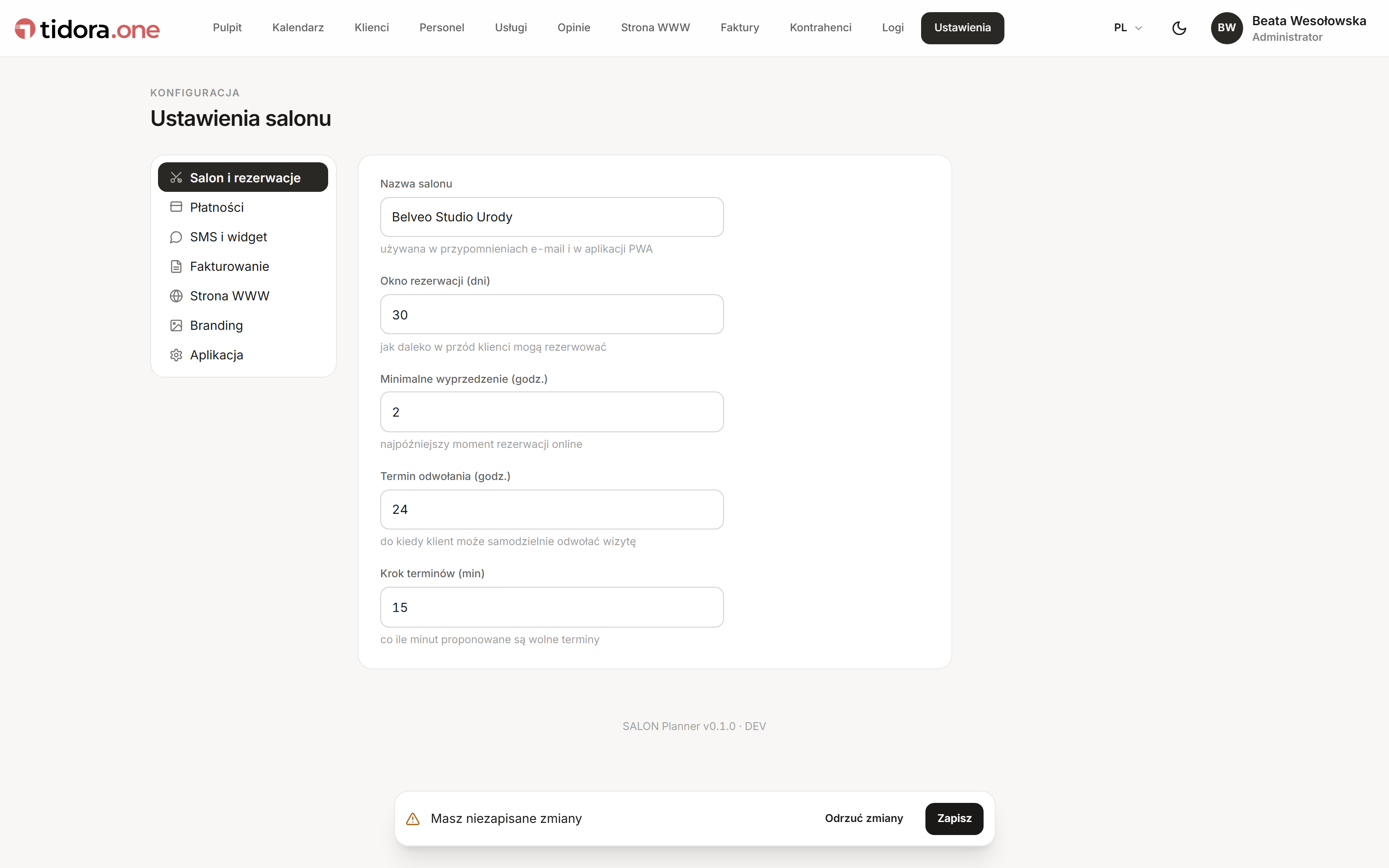The width and height of the screenshot is (1389, 868).
Task: Open the PL language dropdown
Action: (x=1128, y=27)
